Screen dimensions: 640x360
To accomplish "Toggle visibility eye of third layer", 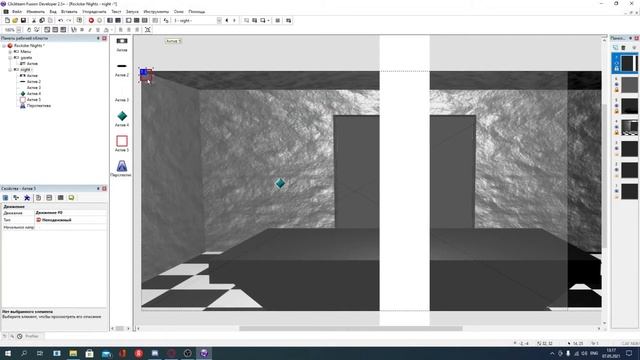I will [x=616, y=106].
